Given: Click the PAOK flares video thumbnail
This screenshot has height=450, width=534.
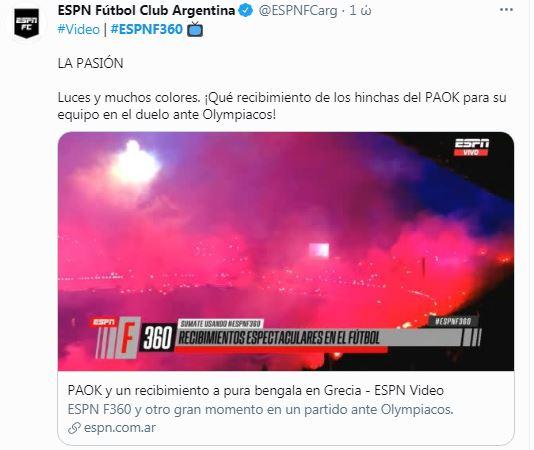Looking at the screenshot, I should click(x=286, y=251).
